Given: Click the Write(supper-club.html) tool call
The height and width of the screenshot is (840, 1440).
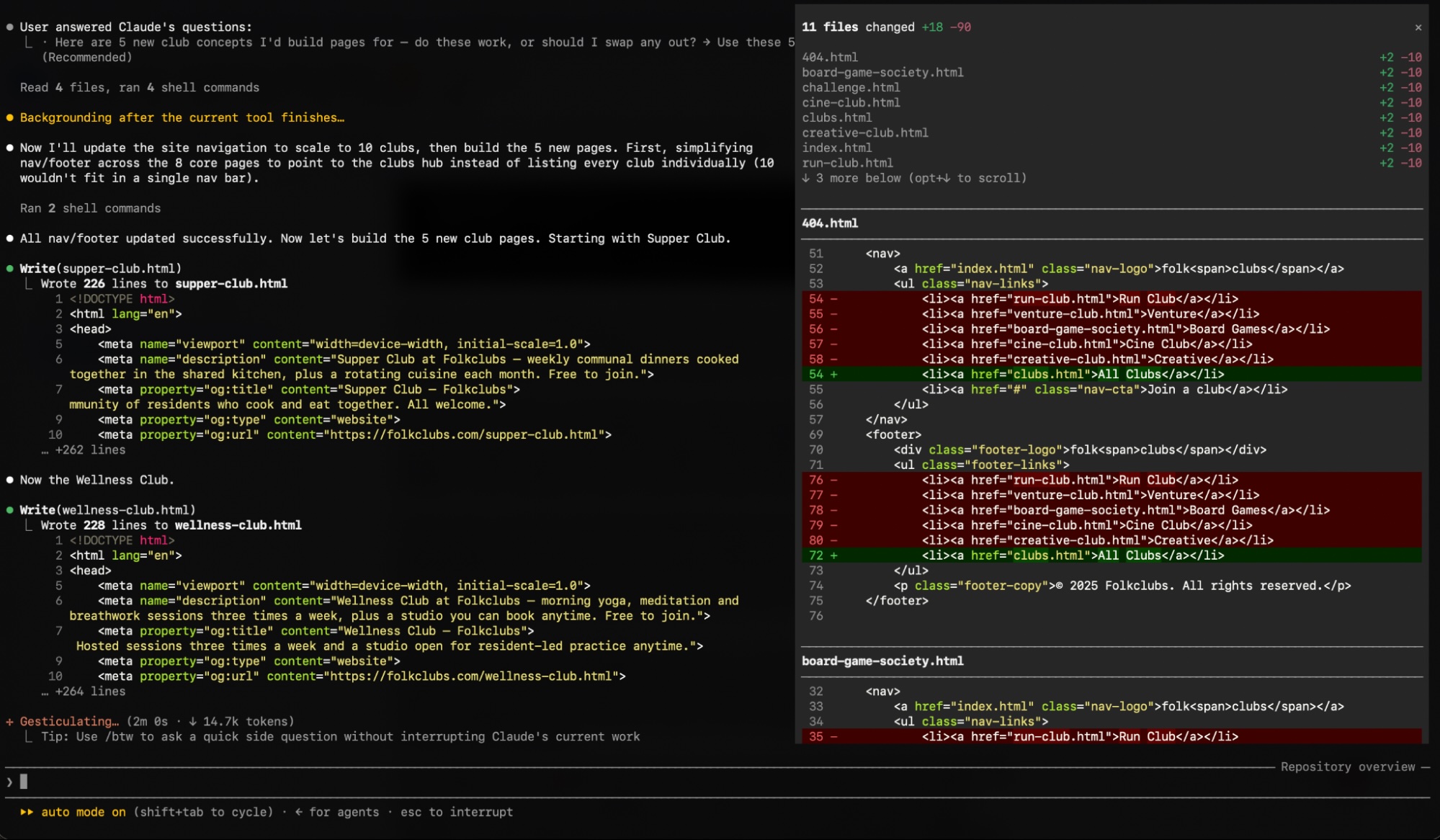Looking at the screenshot, I should 101,269.
